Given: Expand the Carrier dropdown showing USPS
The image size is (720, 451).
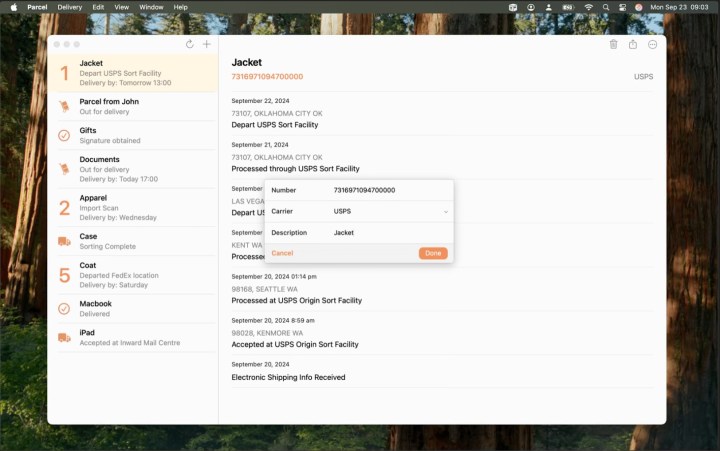Looking at the screenshot, I should click(390, 211).
